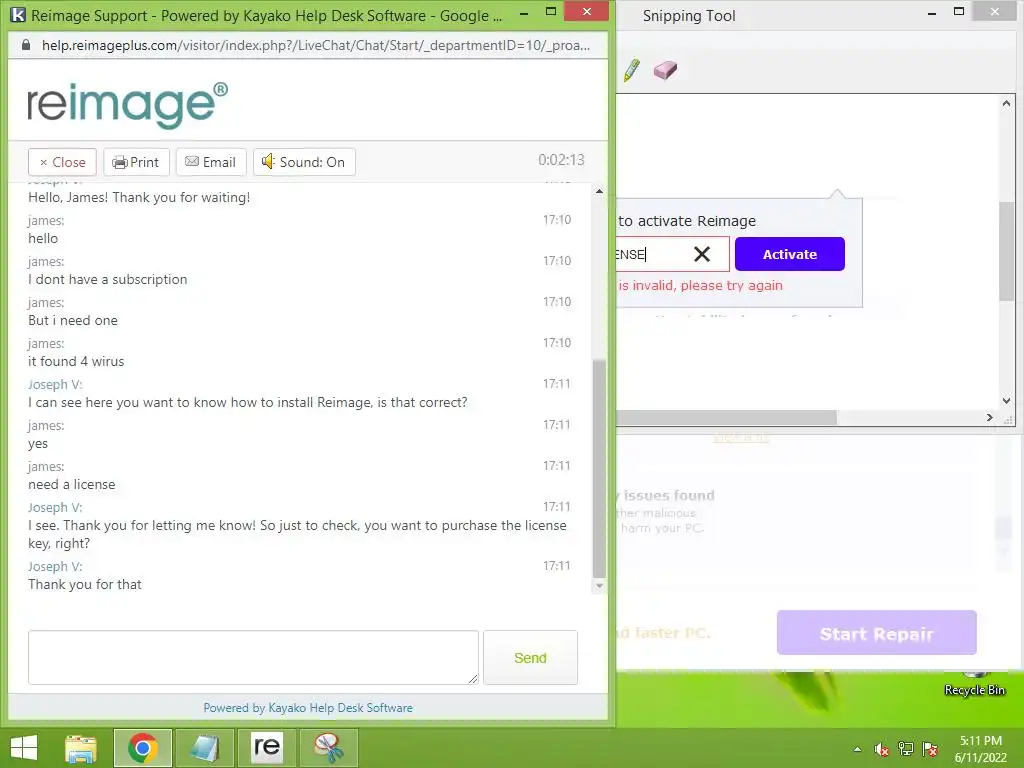
Task: Click message 'need a license'
Action: tap(72, 485)
